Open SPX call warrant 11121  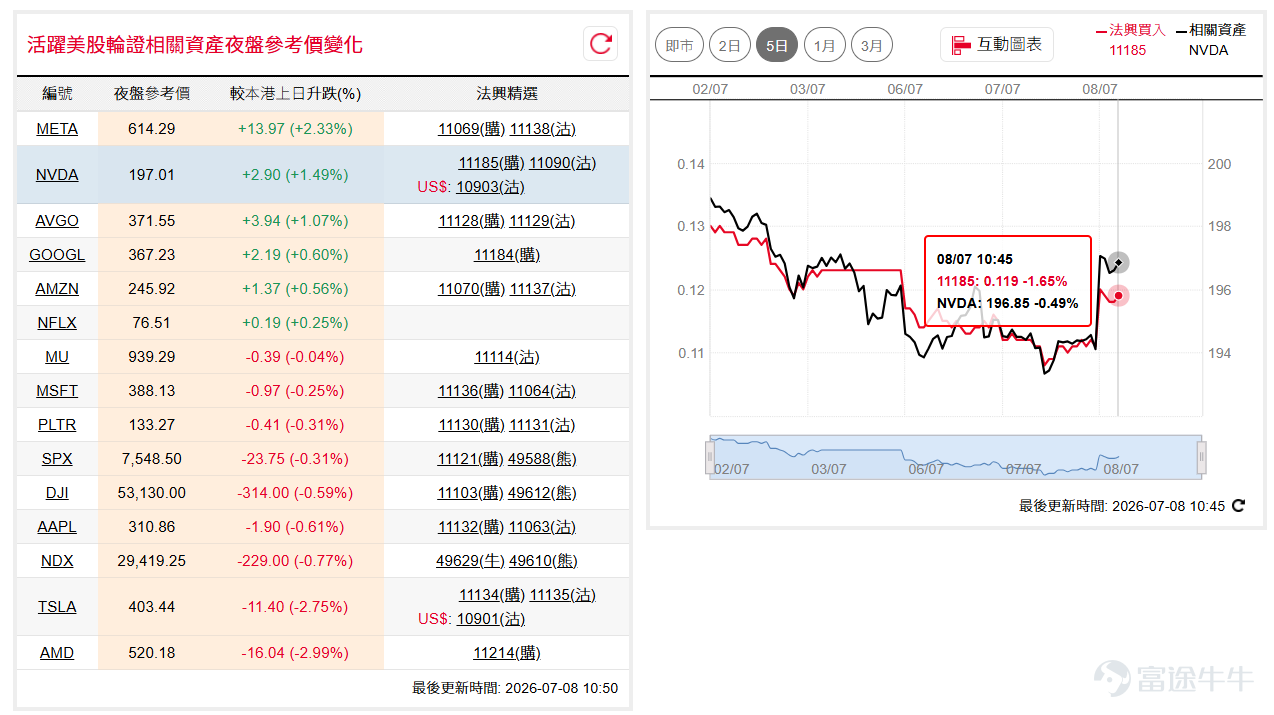tap(471, 459)
